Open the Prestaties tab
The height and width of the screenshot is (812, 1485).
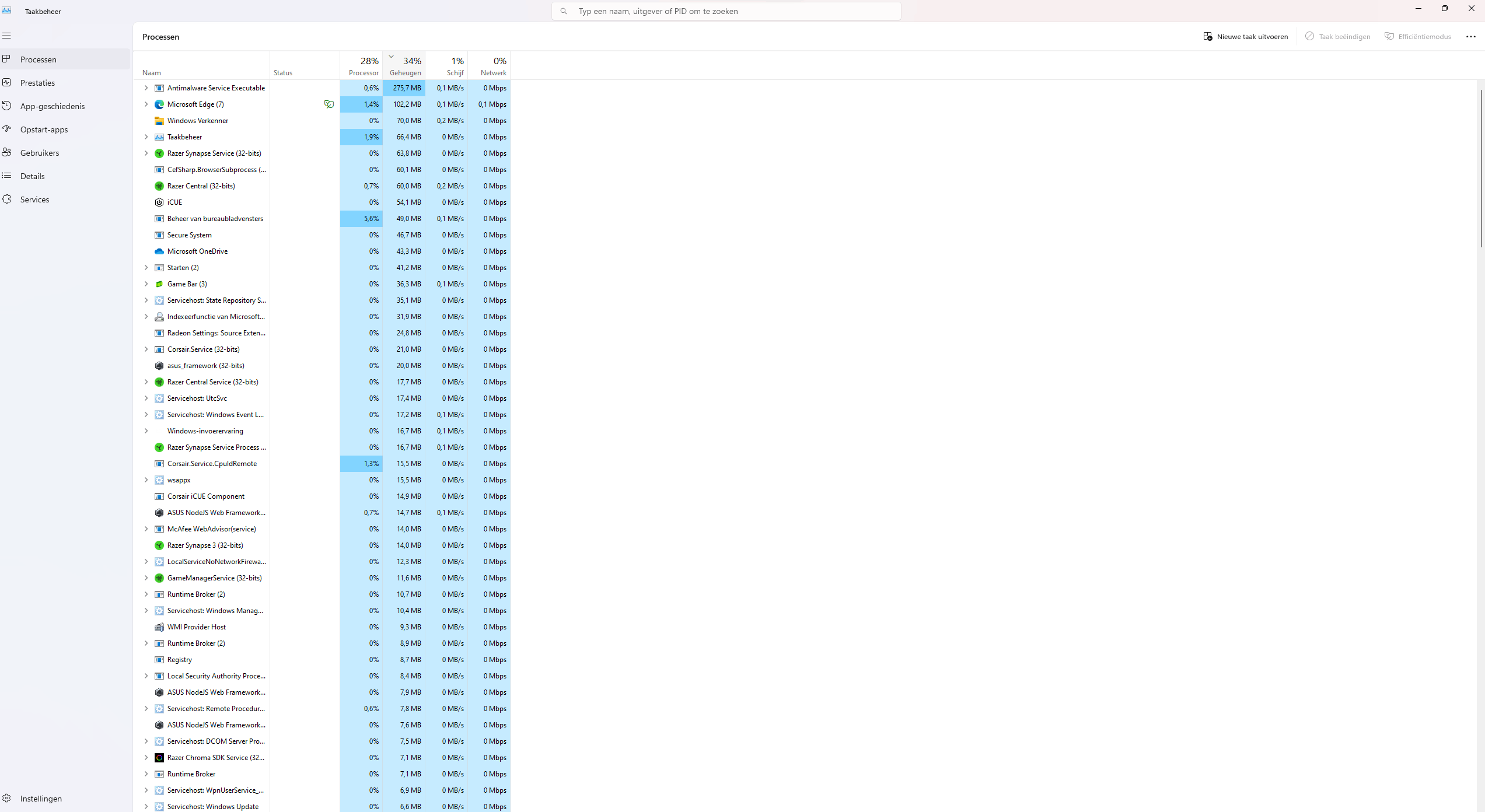pyautogui.click(x=37, y=83)
